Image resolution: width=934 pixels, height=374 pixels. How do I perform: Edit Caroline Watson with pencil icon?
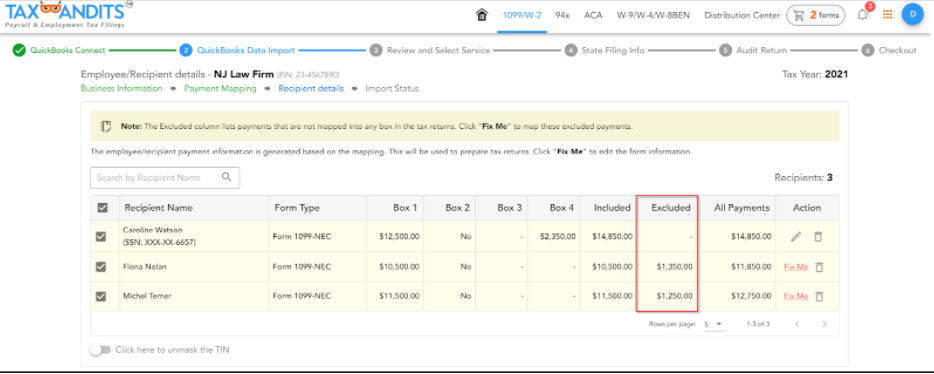(x=796, y=236)
